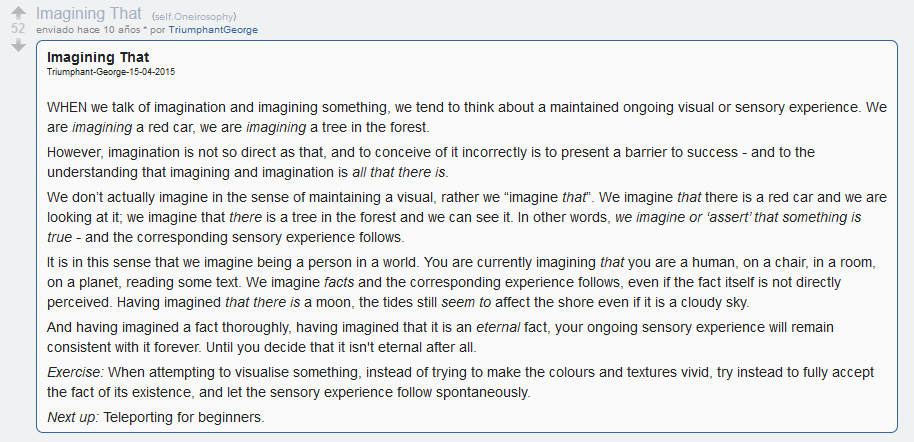Click the paragraph beginning 'However, imagination'

click(x=431, y=162)
